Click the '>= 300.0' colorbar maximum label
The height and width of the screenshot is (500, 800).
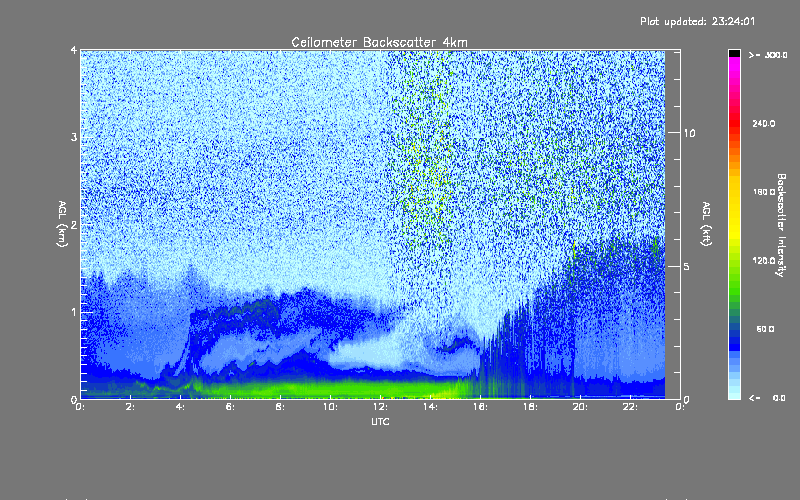pos(768,55)
